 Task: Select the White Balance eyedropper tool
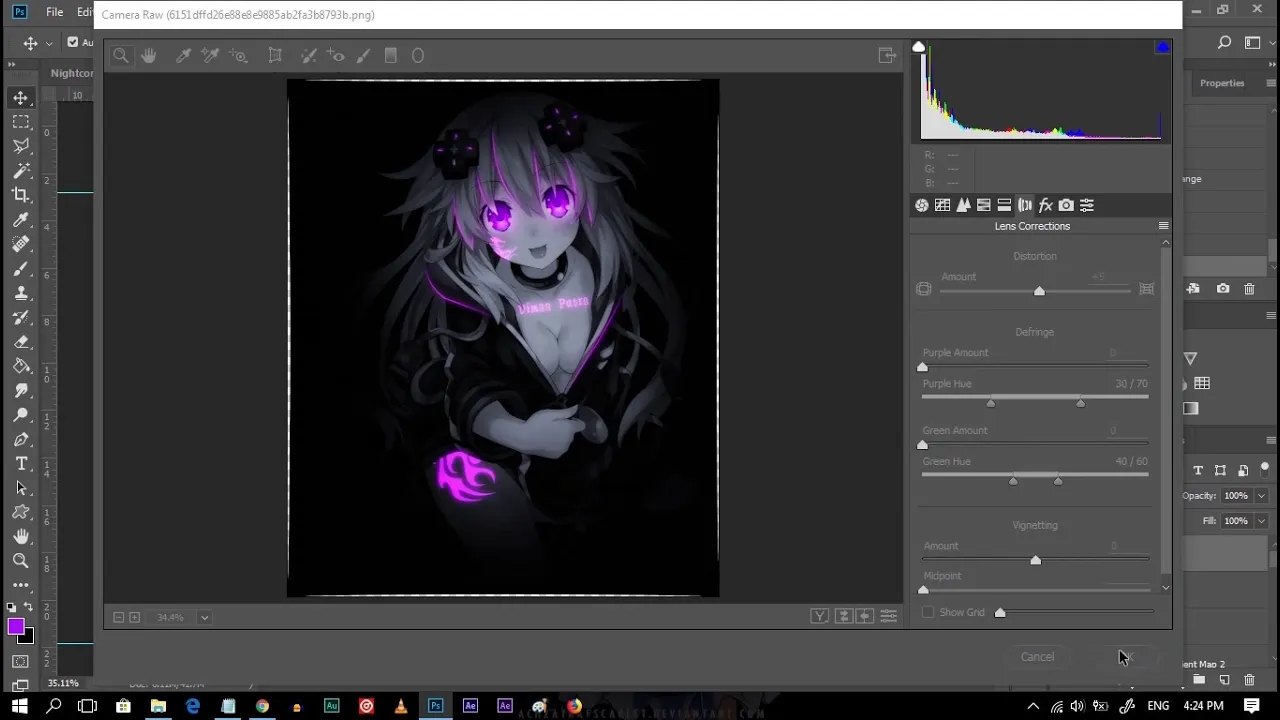point(183,56)
